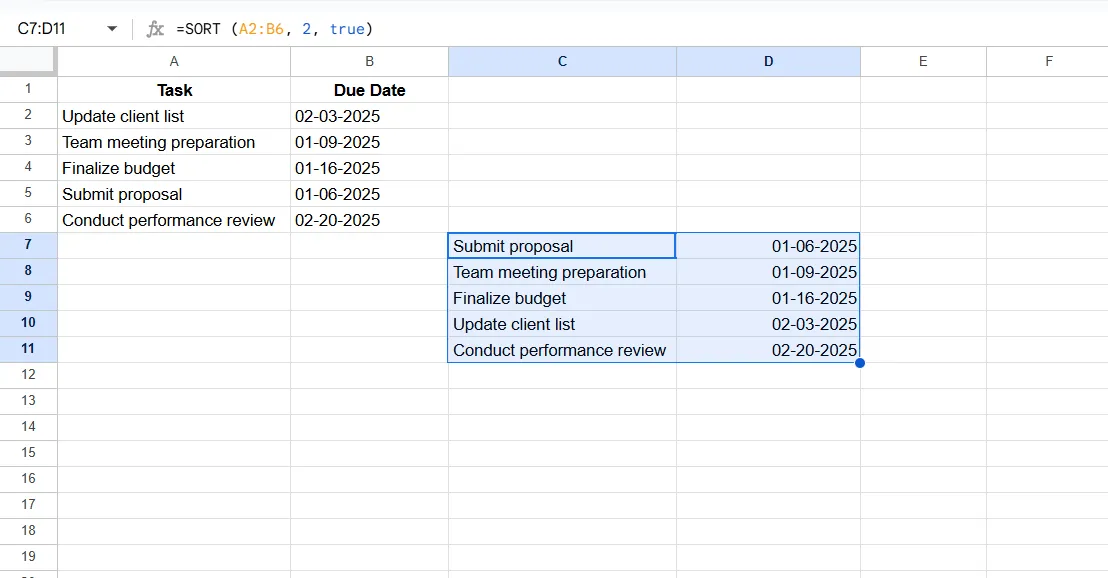Select row 15 header
Viewport: 1108px width, 578px height.
click(x=28, y=454)
